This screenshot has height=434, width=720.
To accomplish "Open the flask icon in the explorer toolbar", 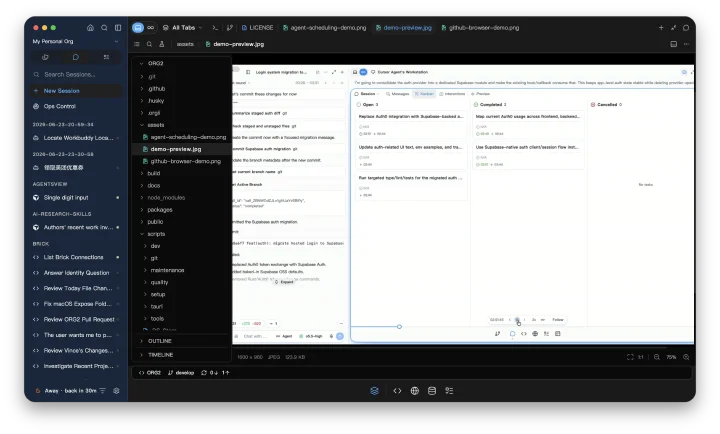I will (x=162, y=44).
